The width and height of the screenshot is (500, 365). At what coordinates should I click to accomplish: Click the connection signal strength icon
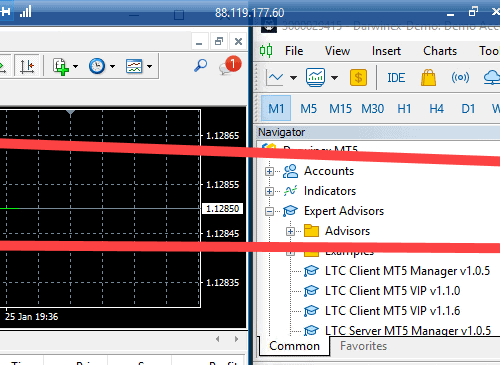pyautogui.click(x=25, y=12)
